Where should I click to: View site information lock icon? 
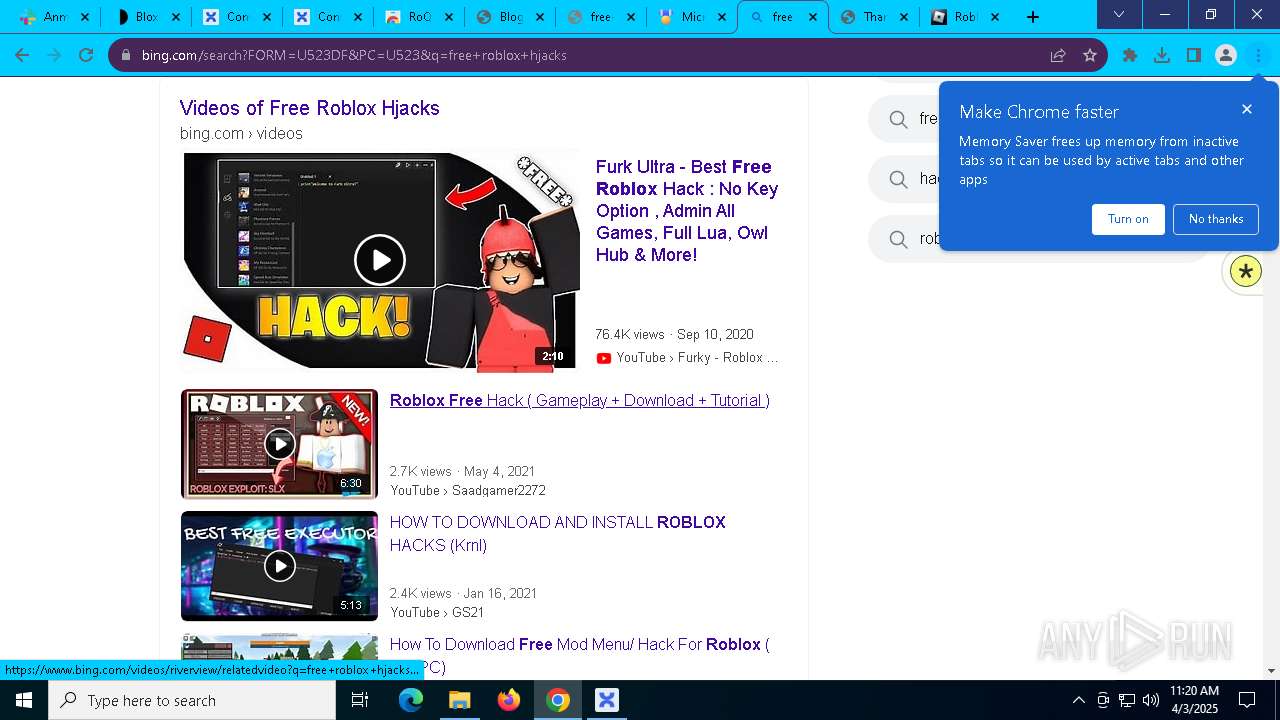coord(126,56)
